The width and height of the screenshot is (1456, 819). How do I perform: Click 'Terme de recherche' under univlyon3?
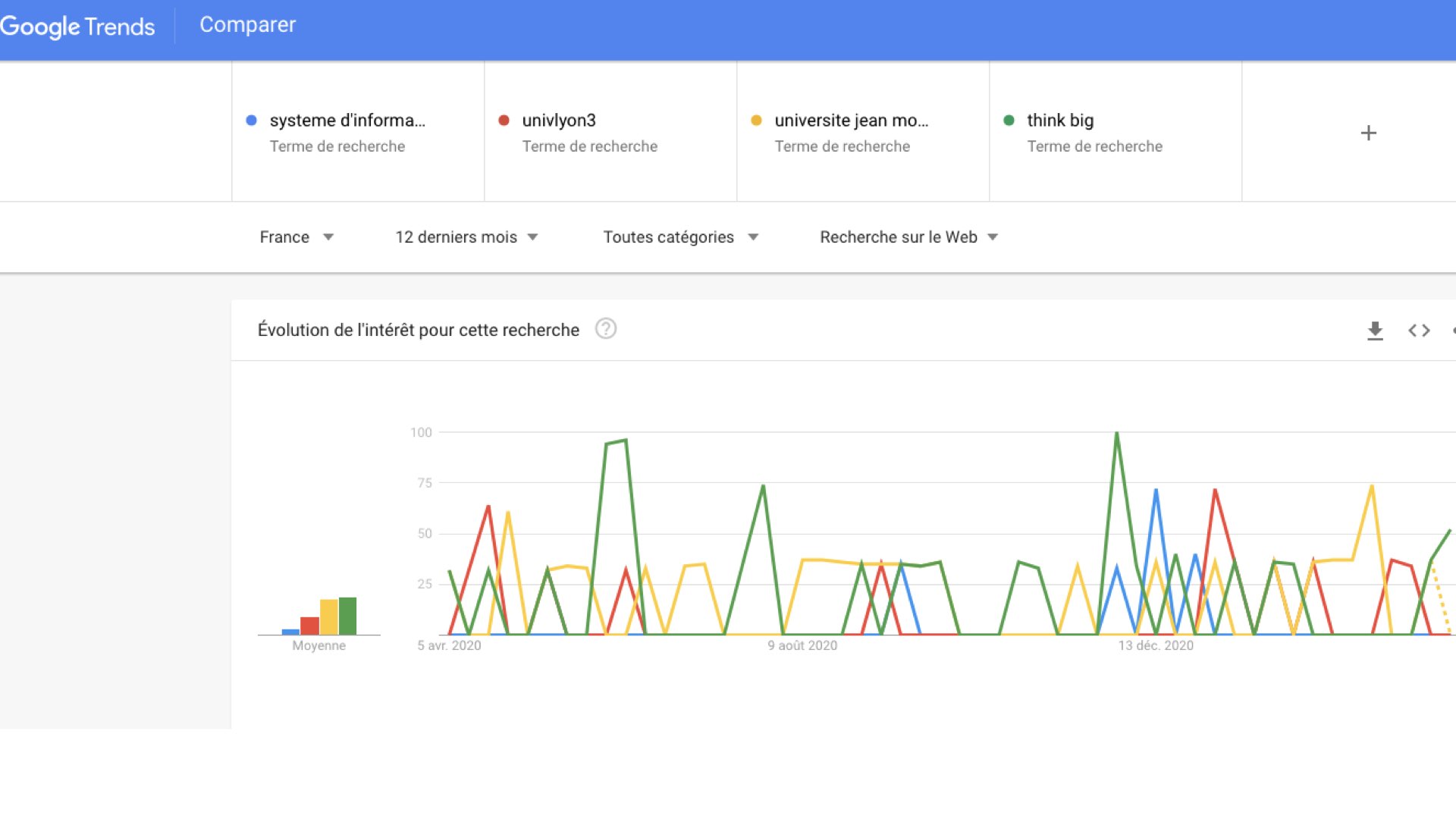tap(589, 146)
